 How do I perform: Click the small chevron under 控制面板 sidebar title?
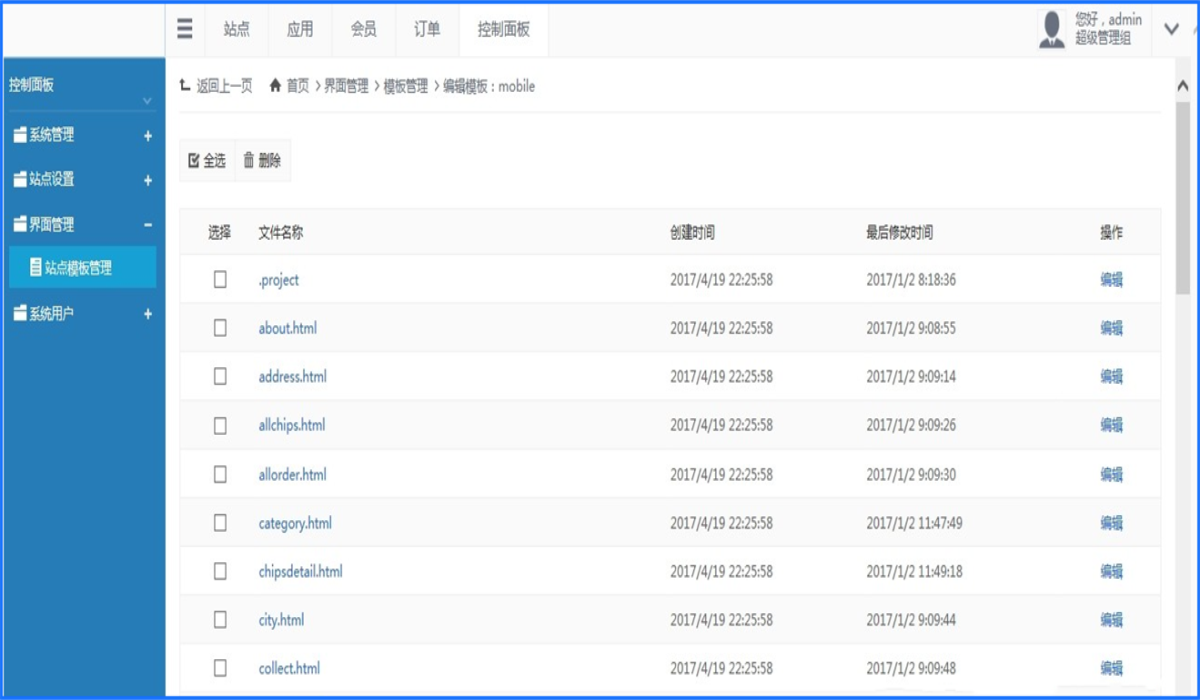coord(148,101)
